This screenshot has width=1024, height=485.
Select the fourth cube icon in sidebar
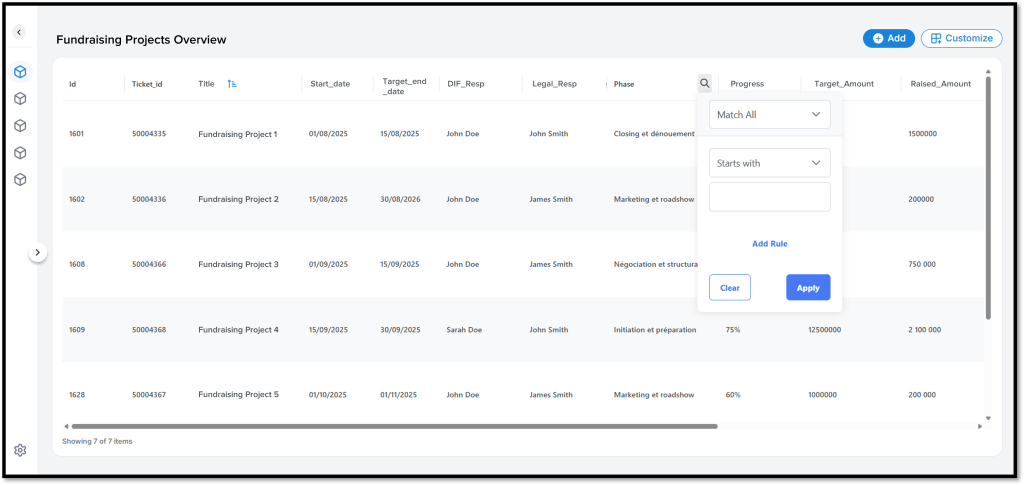coord(20,153)
